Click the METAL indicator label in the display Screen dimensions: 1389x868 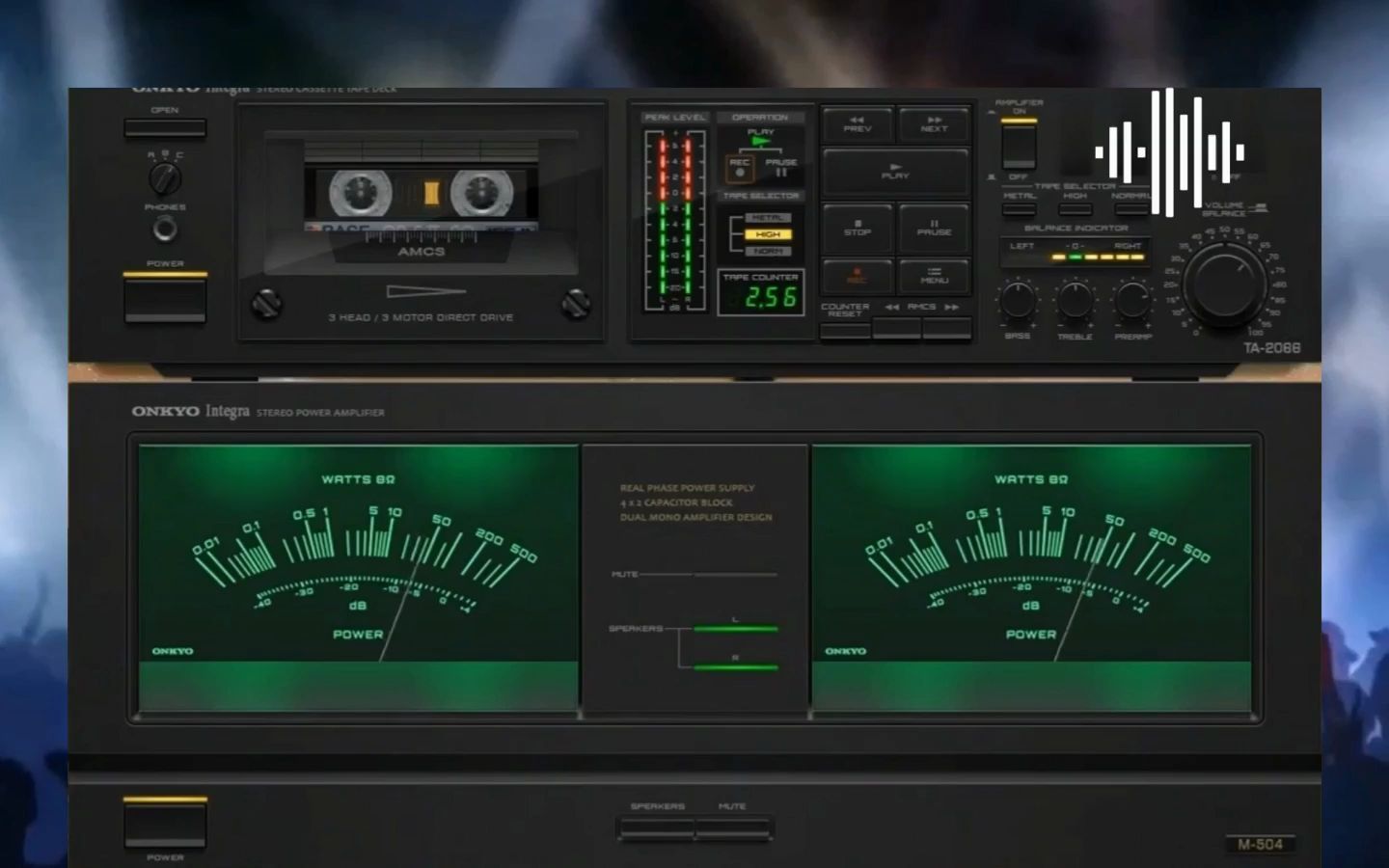pyautogui.click(x=768, y=218)
